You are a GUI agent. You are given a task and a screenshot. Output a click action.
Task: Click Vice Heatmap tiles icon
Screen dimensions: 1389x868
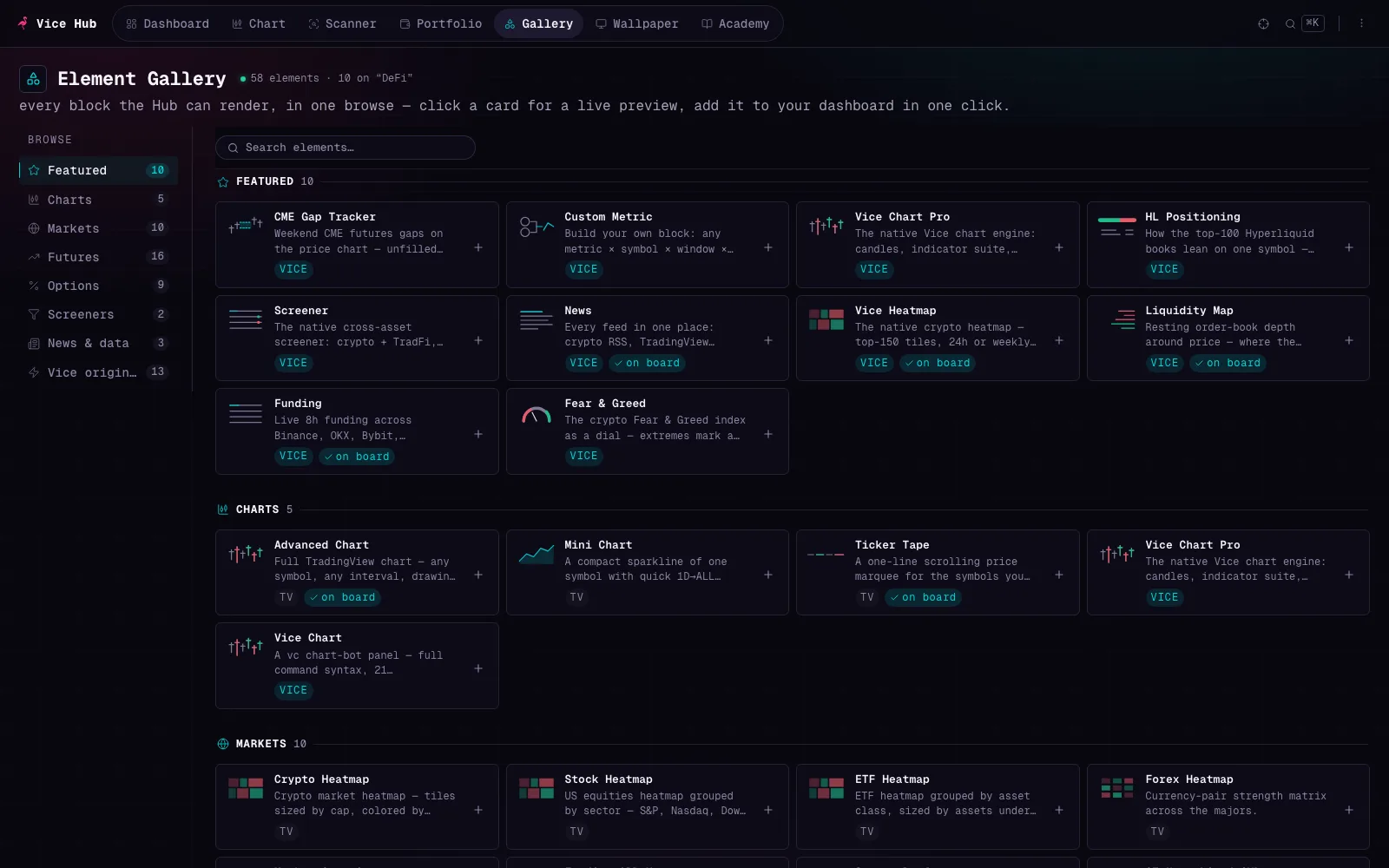tap(826, 319)
